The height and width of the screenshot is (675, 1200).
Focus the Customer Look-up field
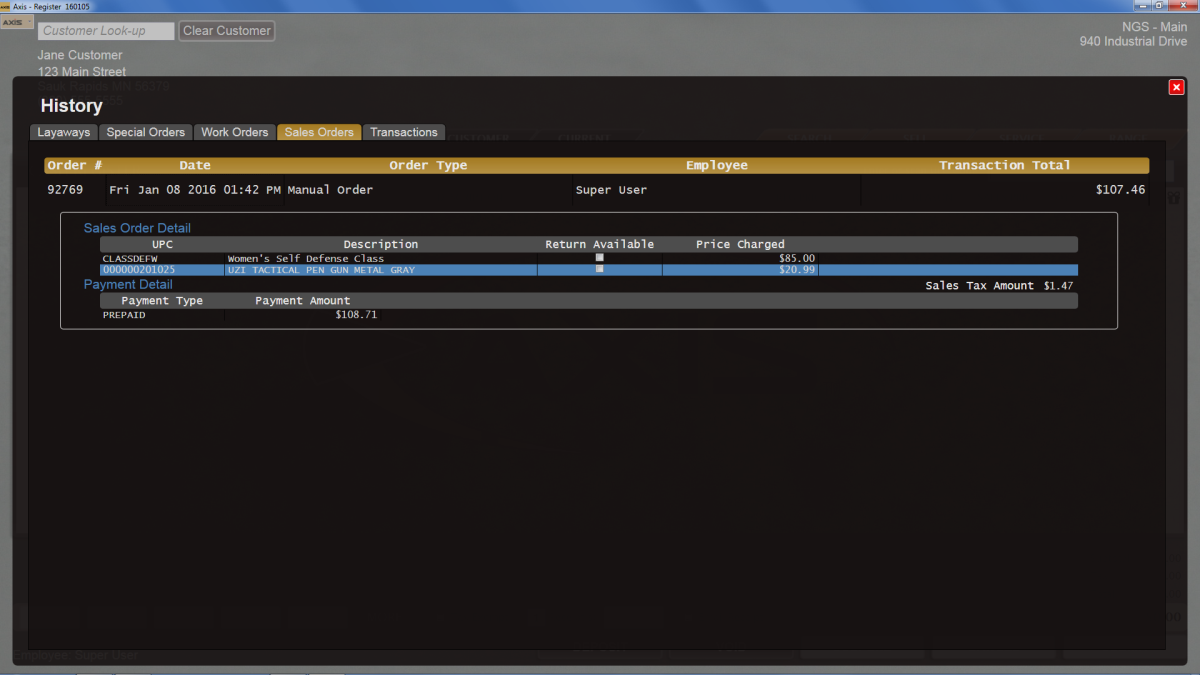106,31
